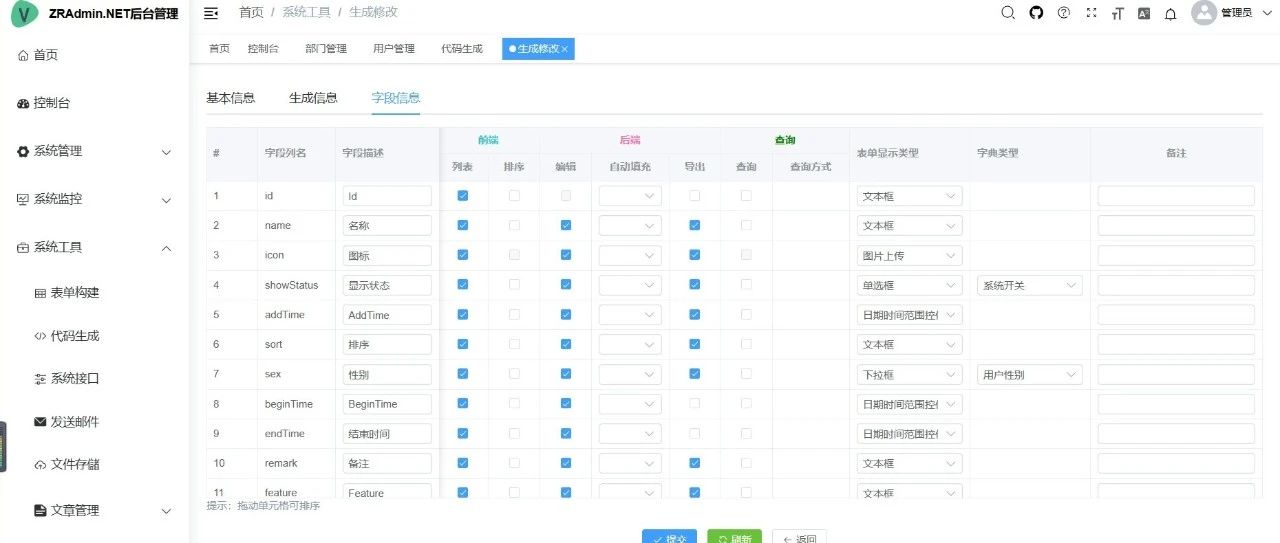Click the 提交 submit button
The height and width of the screenshot is (543, 1280).
(669, 538)
